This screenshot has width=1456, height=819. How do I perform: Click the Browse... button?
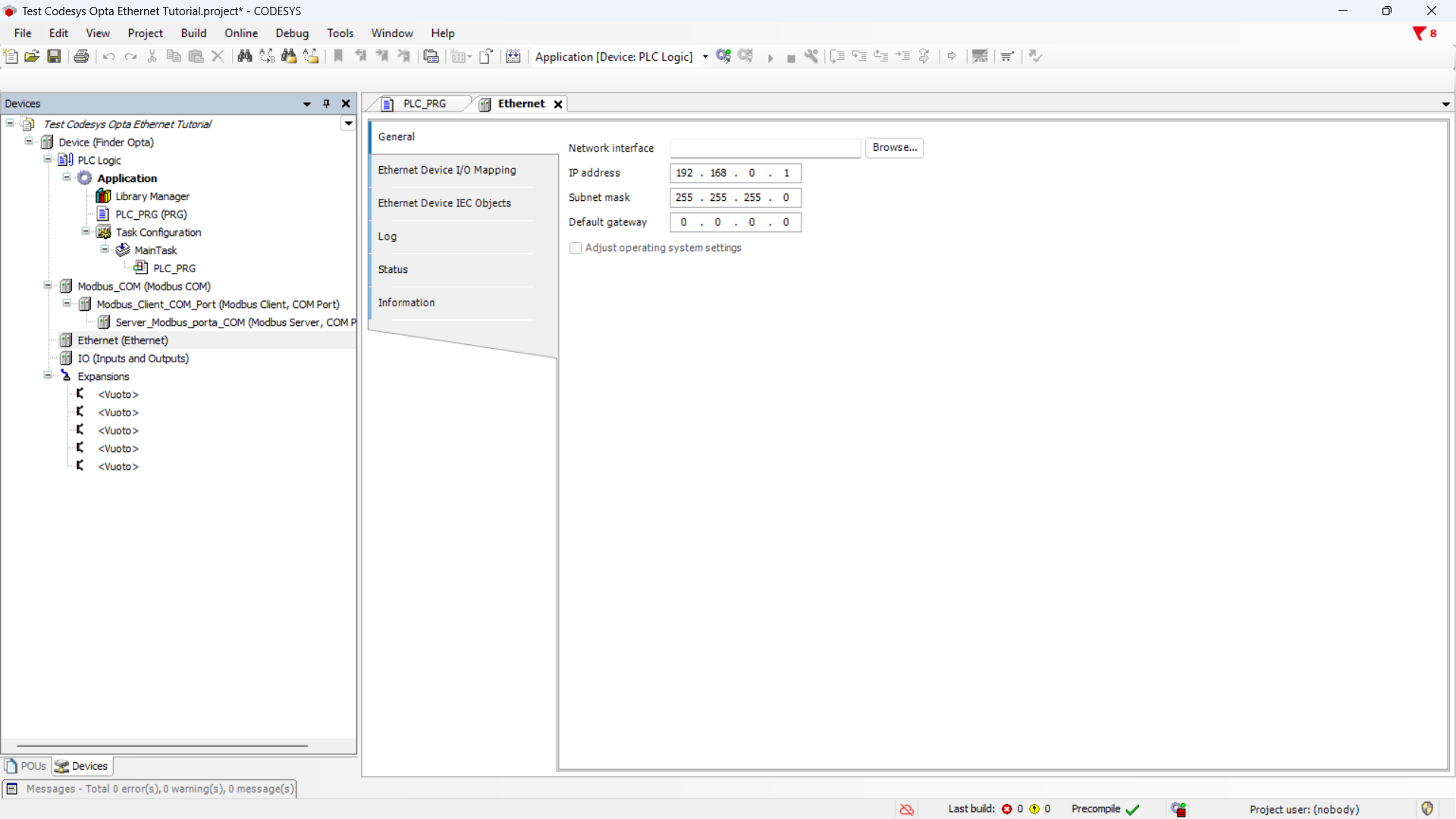point(894,147)
